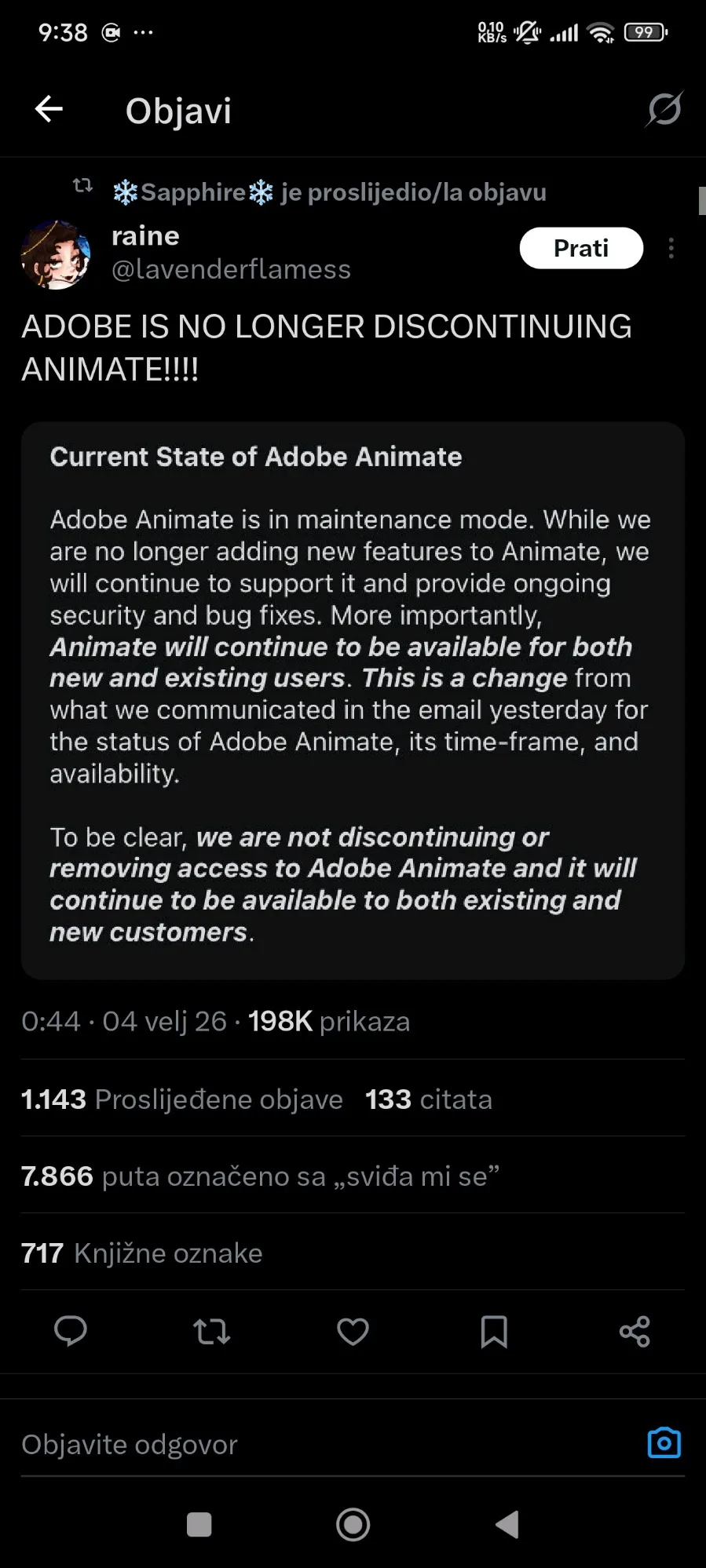The width and height of the screenshot is (706, 1568).
Task: Open @lavenderflamess profile handle
Action: pyautogui.click(x=231, y=269)
